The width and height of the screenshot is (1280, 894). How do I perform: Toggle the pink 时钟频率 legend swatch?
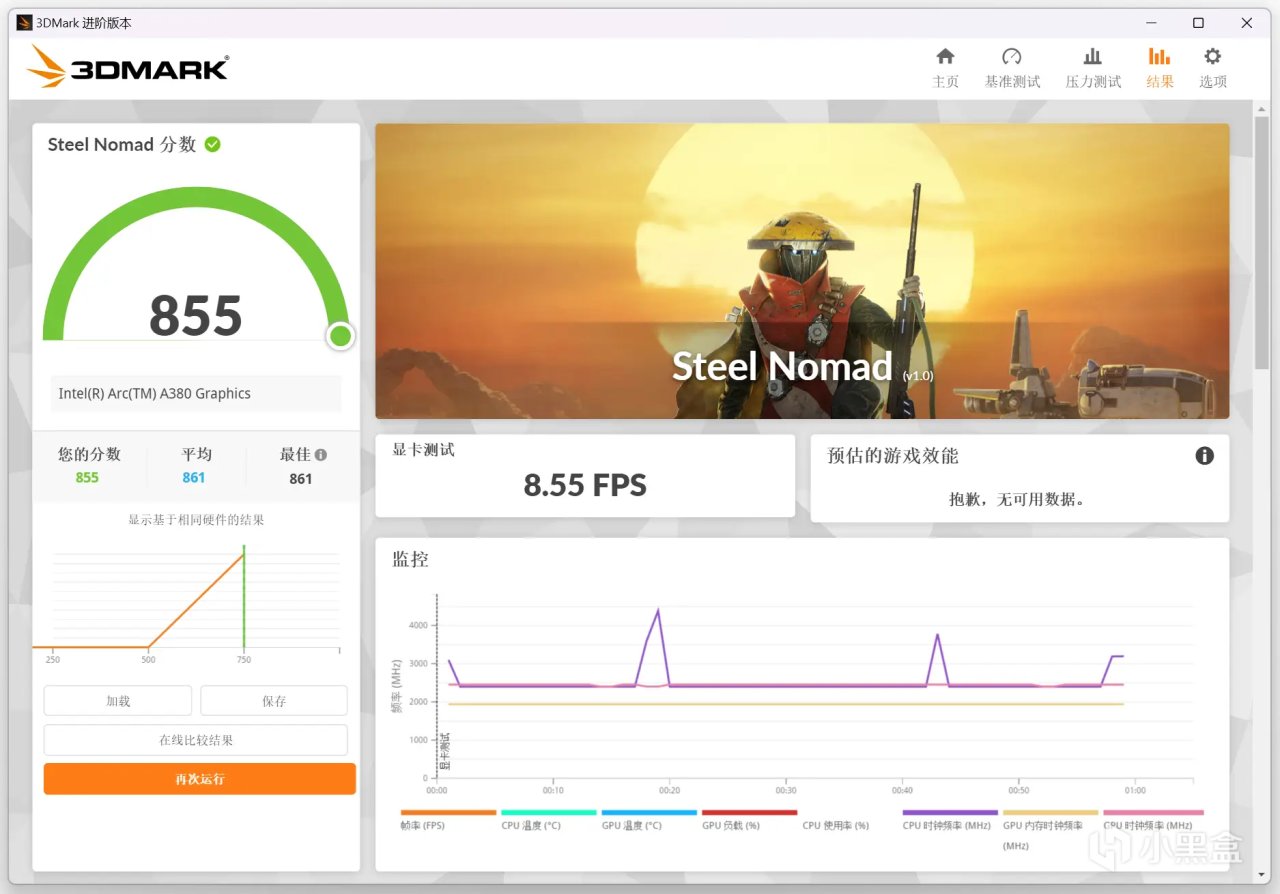click(x=1153, y=813)
